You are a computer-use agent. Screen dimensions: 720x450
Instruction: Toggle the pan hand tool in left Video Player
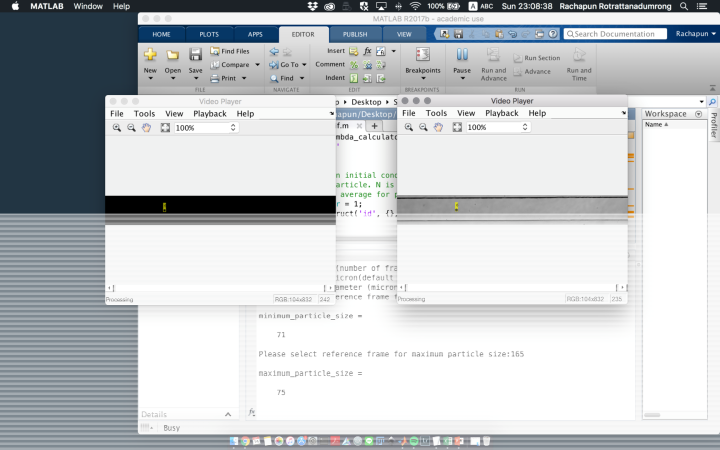146,128
